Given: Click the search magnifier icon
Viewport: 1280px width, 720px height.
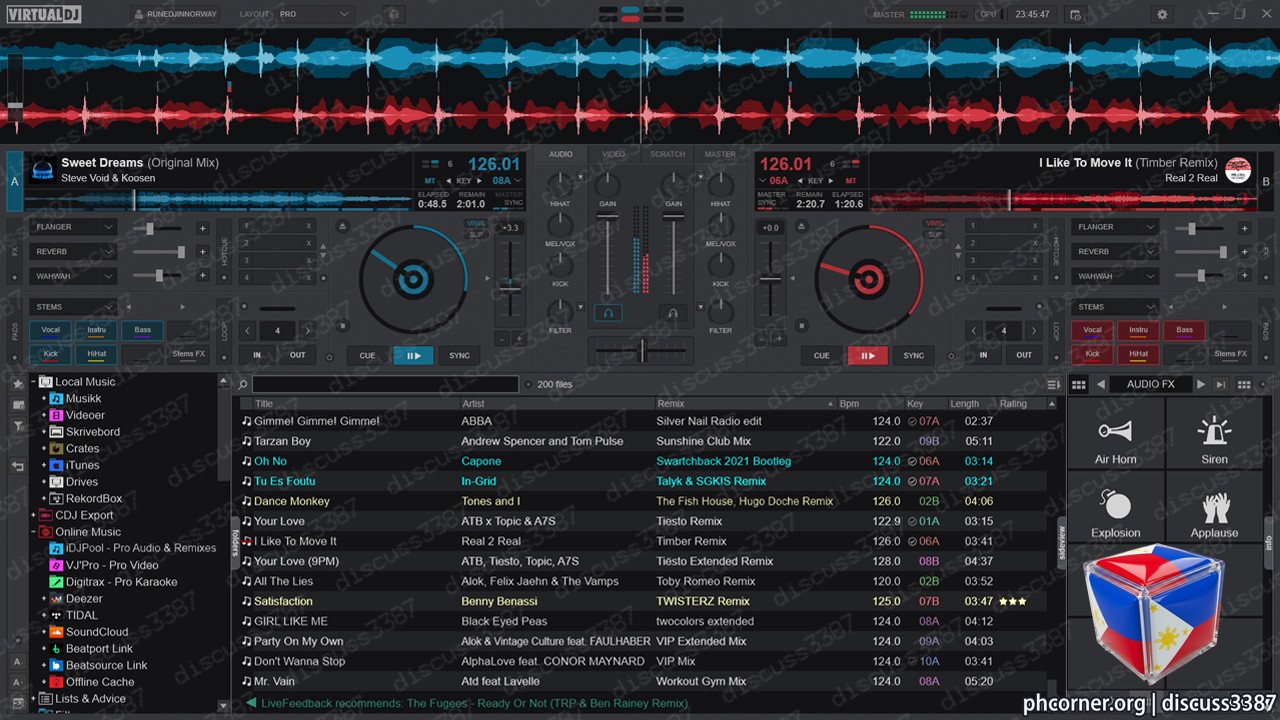Looking at the screenshot, I should (242, 384).
